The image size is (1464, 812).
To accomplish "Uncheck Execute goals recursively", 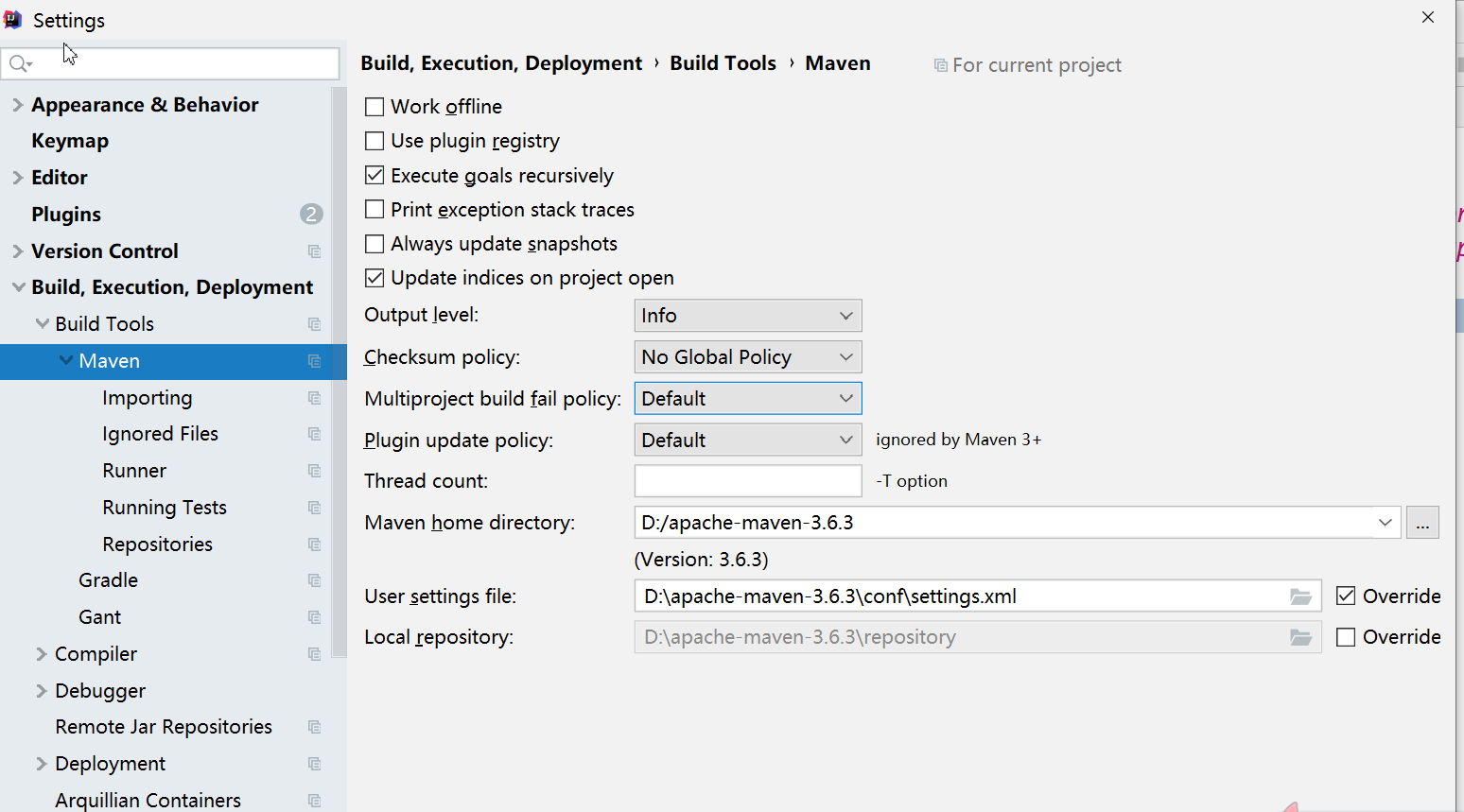I will point(375,176).
